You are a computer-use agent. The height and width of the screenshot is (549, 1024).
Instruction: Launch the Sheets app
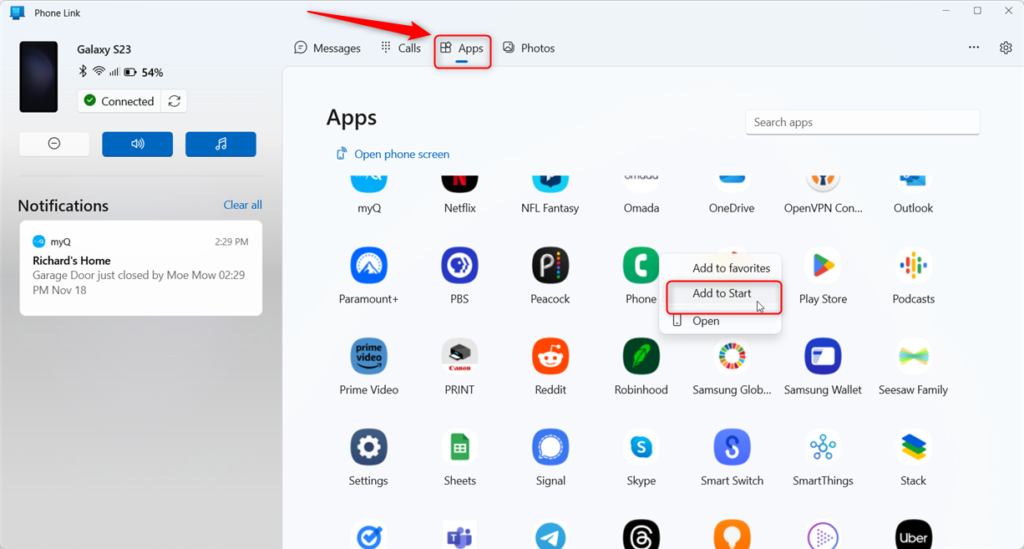[459, 447]
